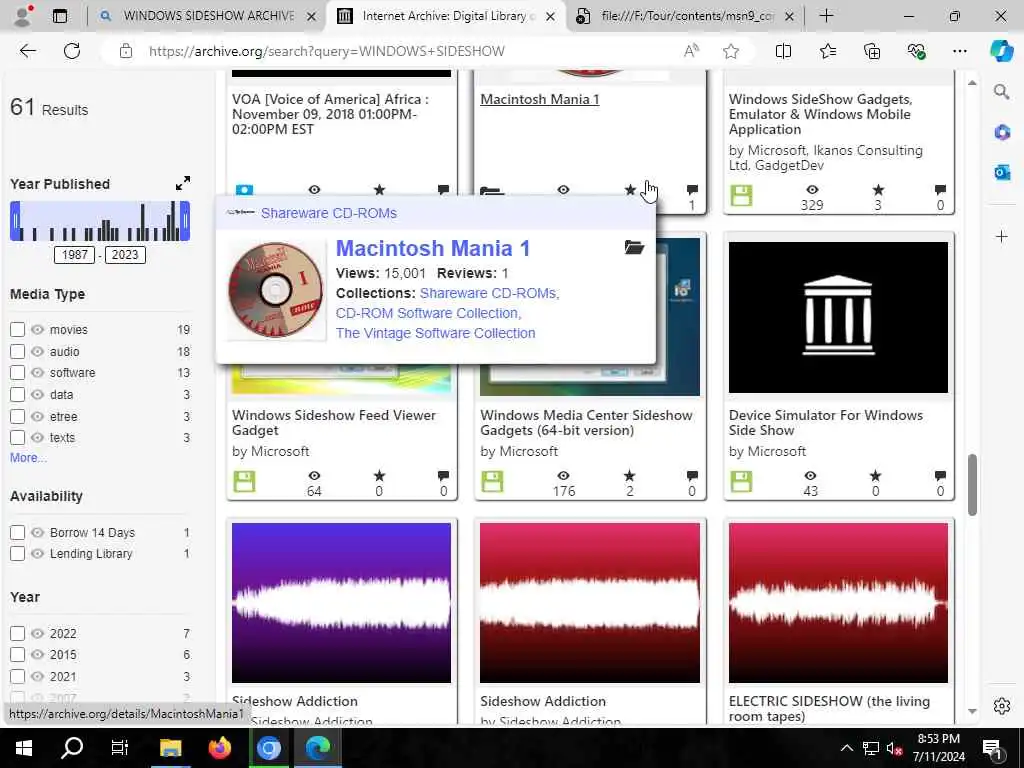The width and height of the screenshot is (1024, 768).
Task: Open the Collections icon
Action: pyautogui.click(x=872, y=51)
